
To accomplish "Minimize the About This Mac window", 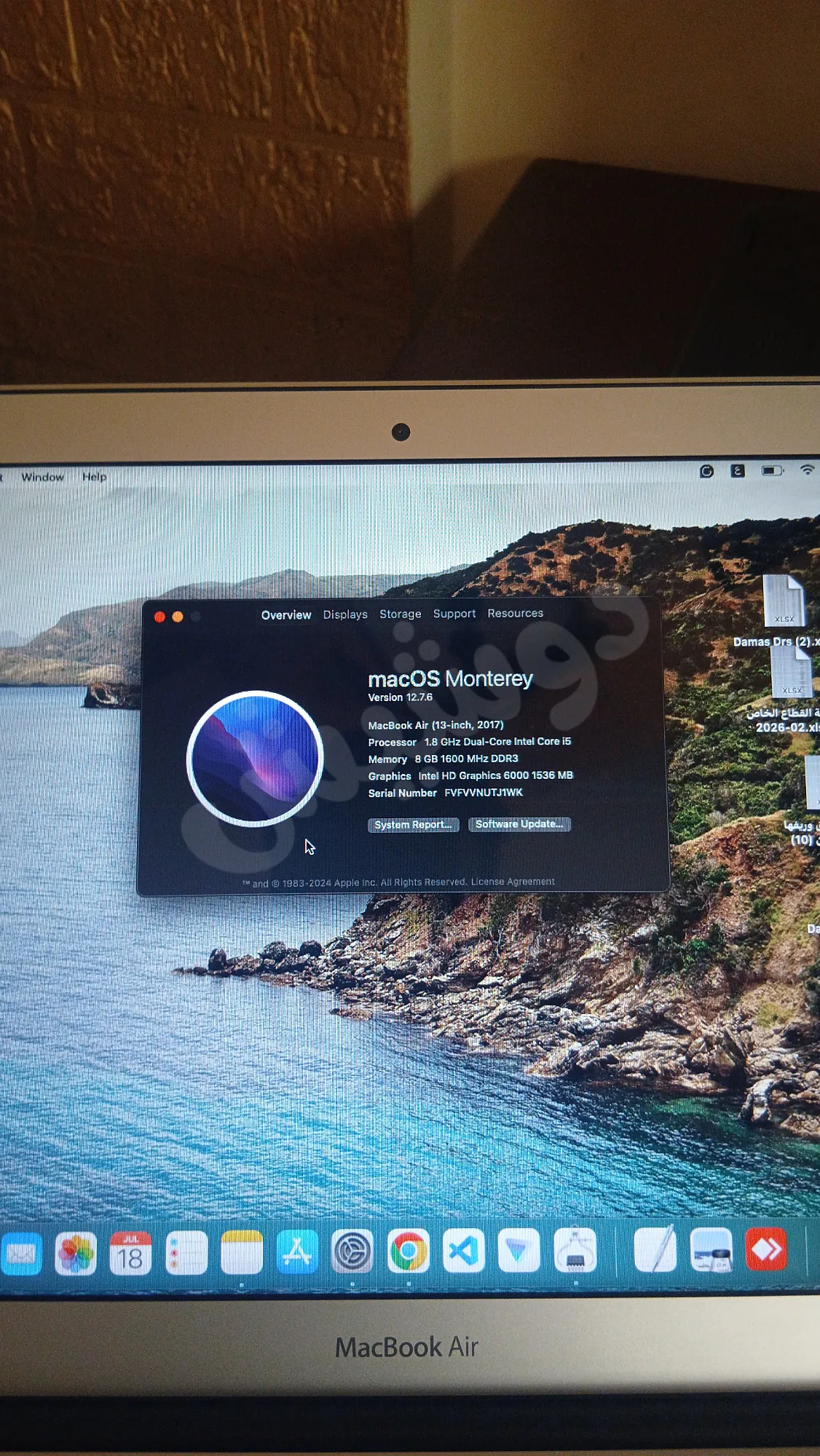I will point(178,617).
